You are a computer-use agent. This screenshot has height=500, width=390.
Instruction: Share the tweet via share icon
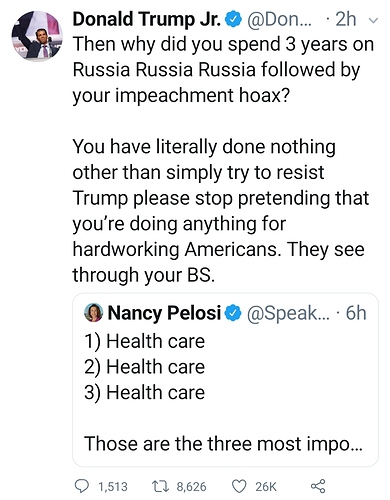[318, 486]
